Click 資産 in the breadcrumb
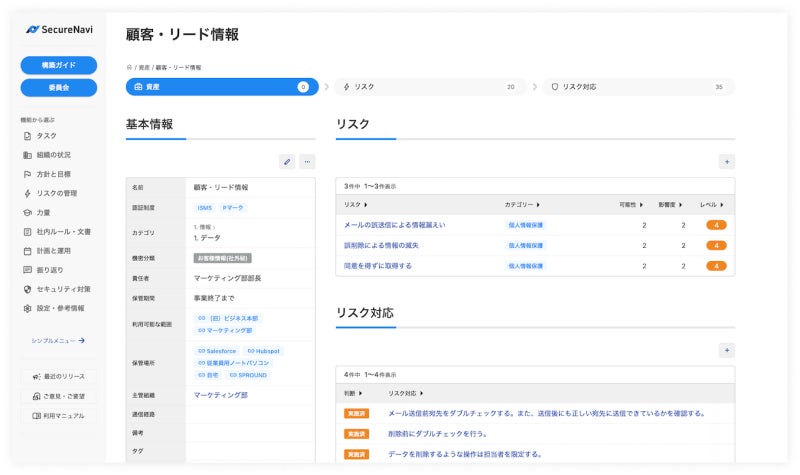800x475 pixels. click(x=144, y=67)
